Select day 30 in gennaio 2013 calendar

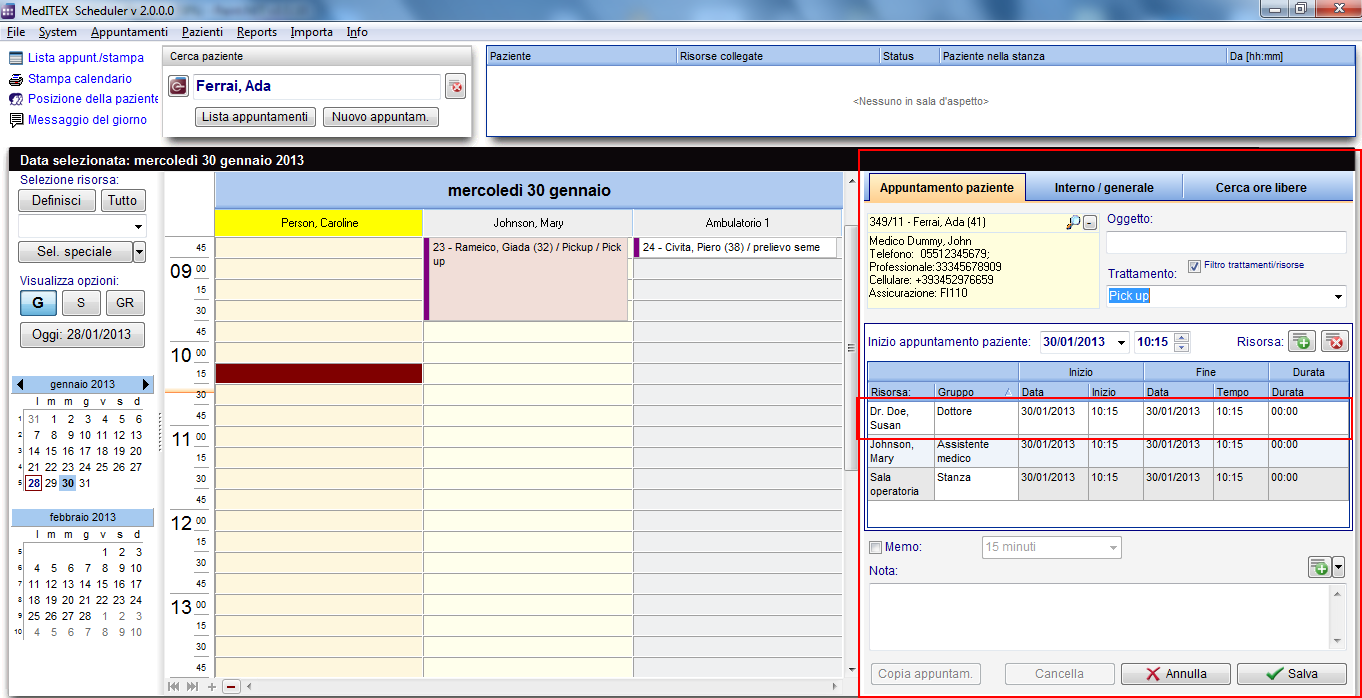[x=67, y=483]
